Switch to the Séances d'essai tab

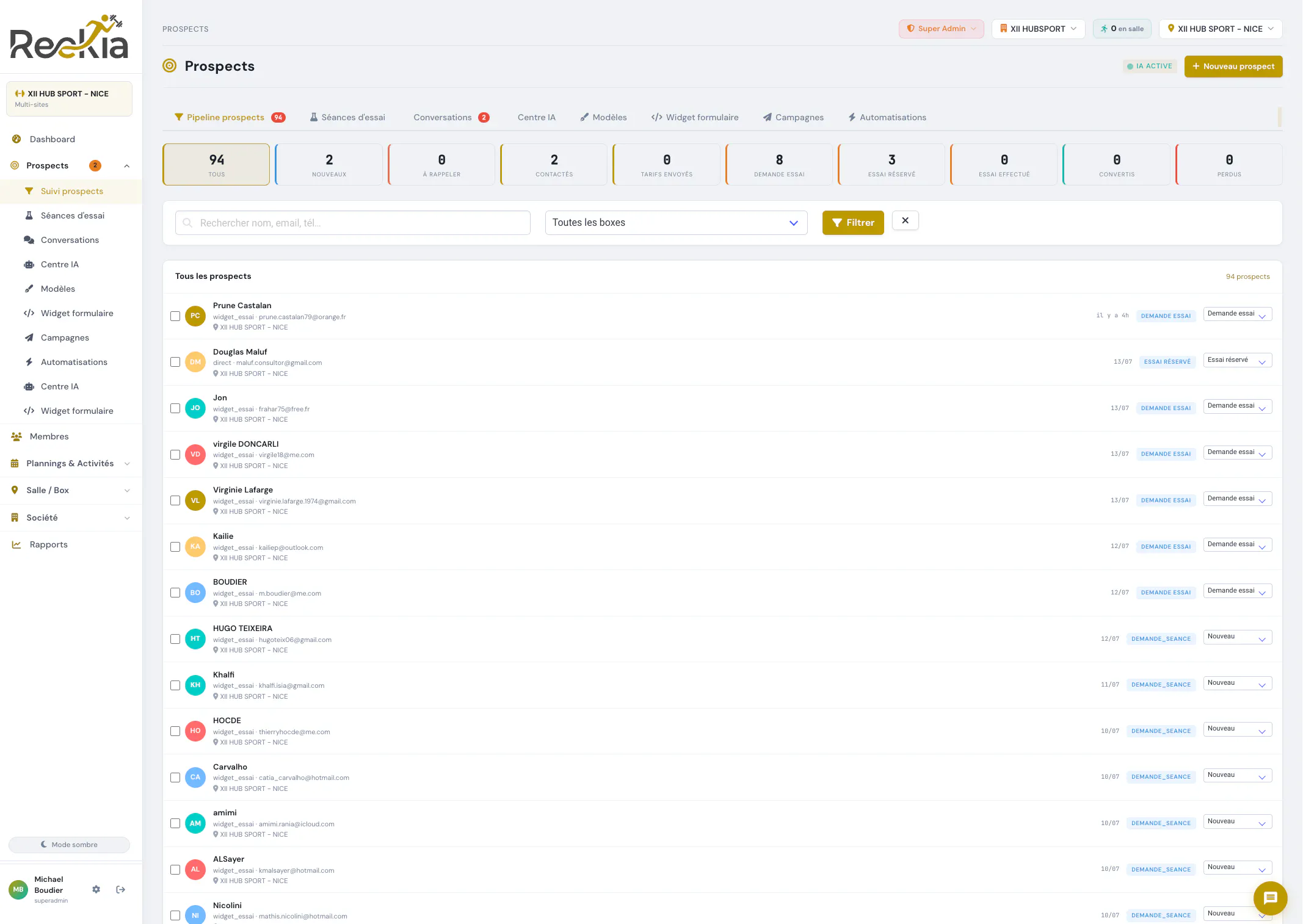pos(347,117)
